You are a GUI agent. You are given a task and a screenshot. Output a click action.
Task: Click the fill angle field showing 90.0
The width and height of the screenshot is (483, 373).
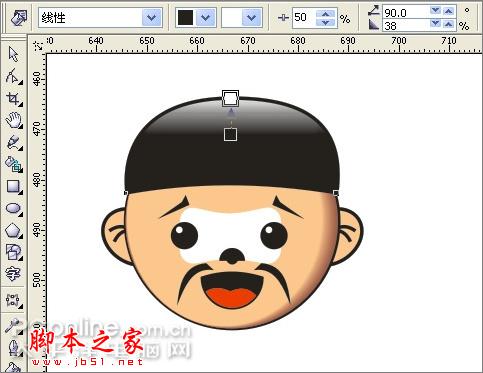(405, 13)
